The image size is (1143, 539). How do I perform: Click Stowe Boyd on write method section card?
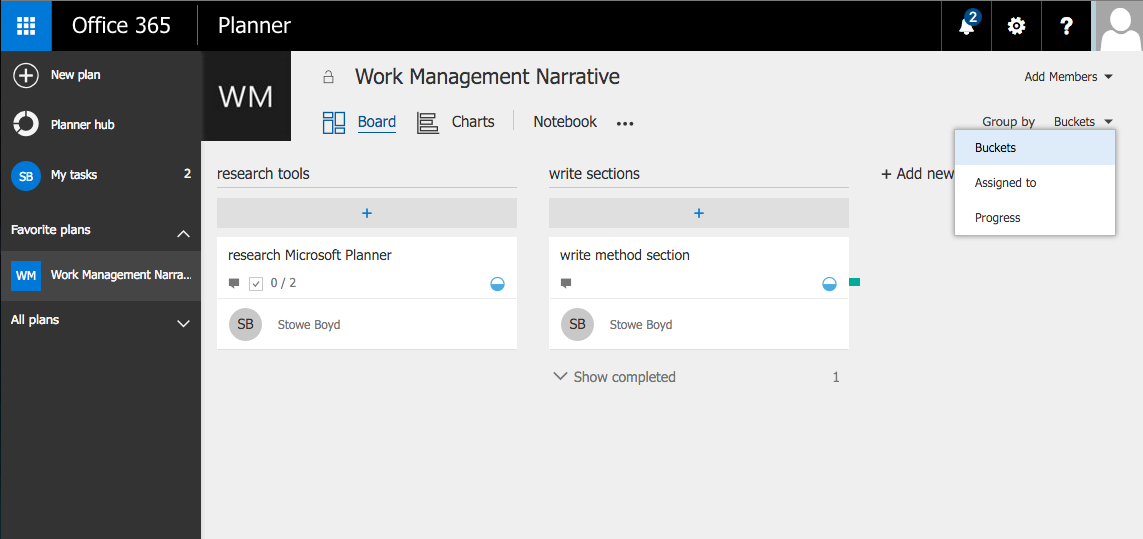tap(641, 325)
